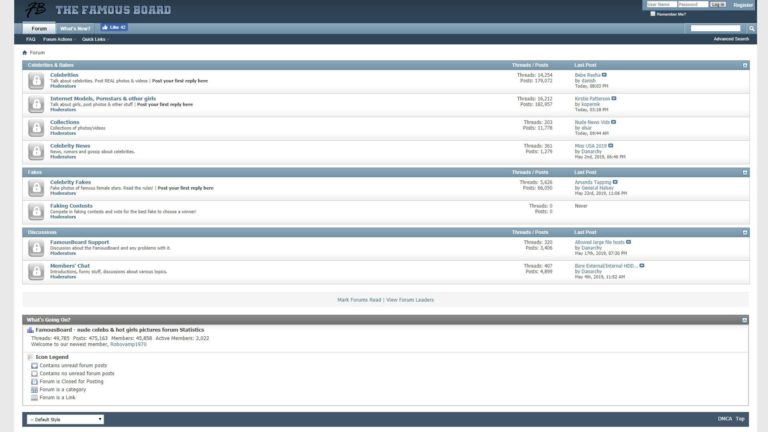Click the Facebook Like button
Screen dimensions: 768x432
(x=113, y=28)
